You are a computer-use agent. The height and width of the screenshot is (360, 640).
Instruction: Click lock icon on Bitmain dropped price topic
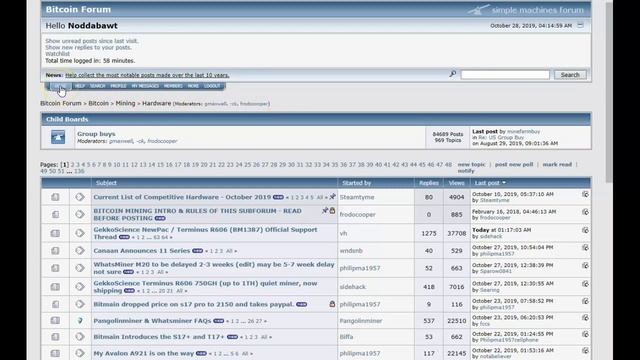332,304
